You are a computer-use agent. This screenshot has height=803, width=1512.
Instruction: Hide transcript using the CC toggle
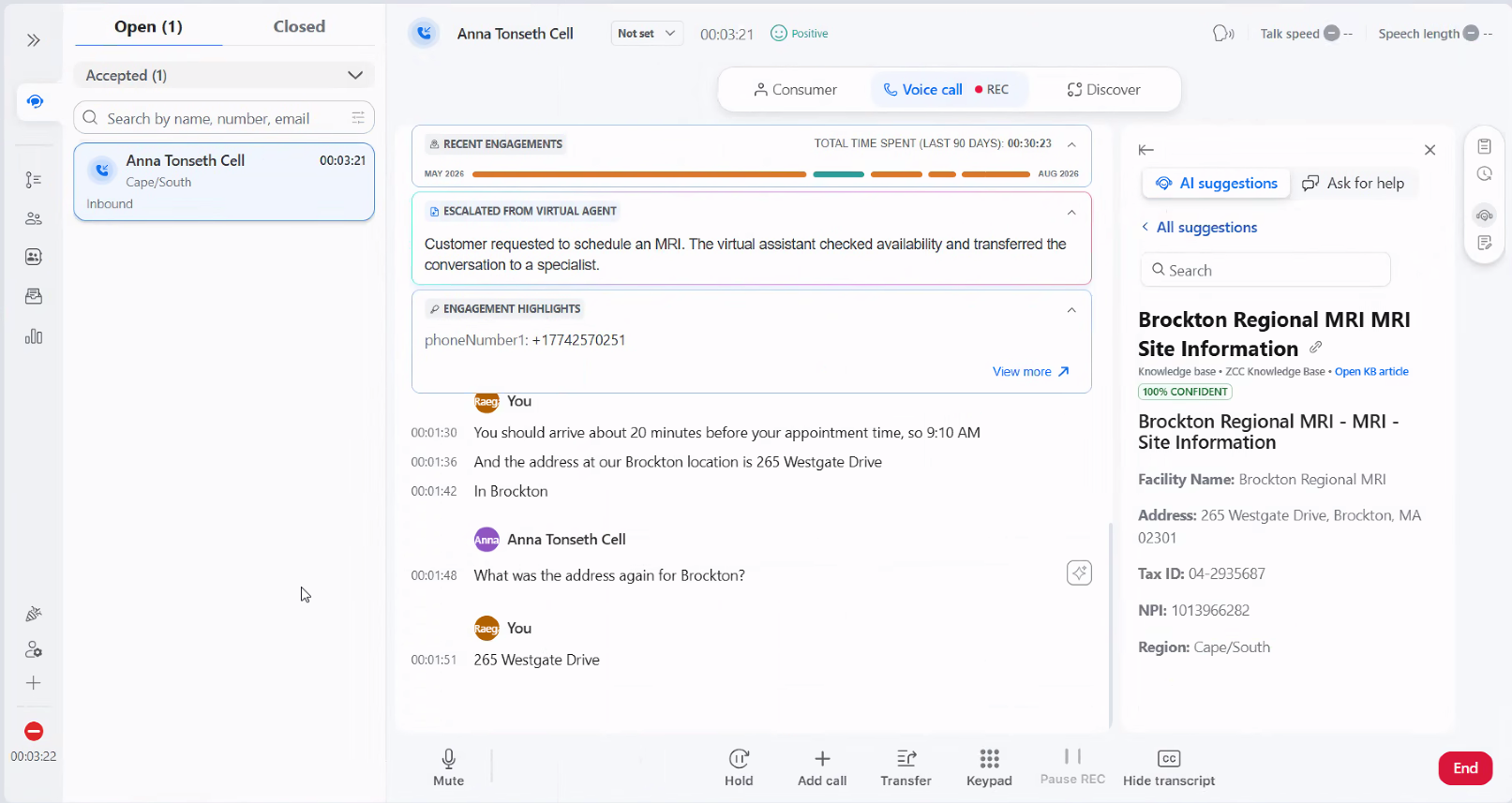point(1169,766)
